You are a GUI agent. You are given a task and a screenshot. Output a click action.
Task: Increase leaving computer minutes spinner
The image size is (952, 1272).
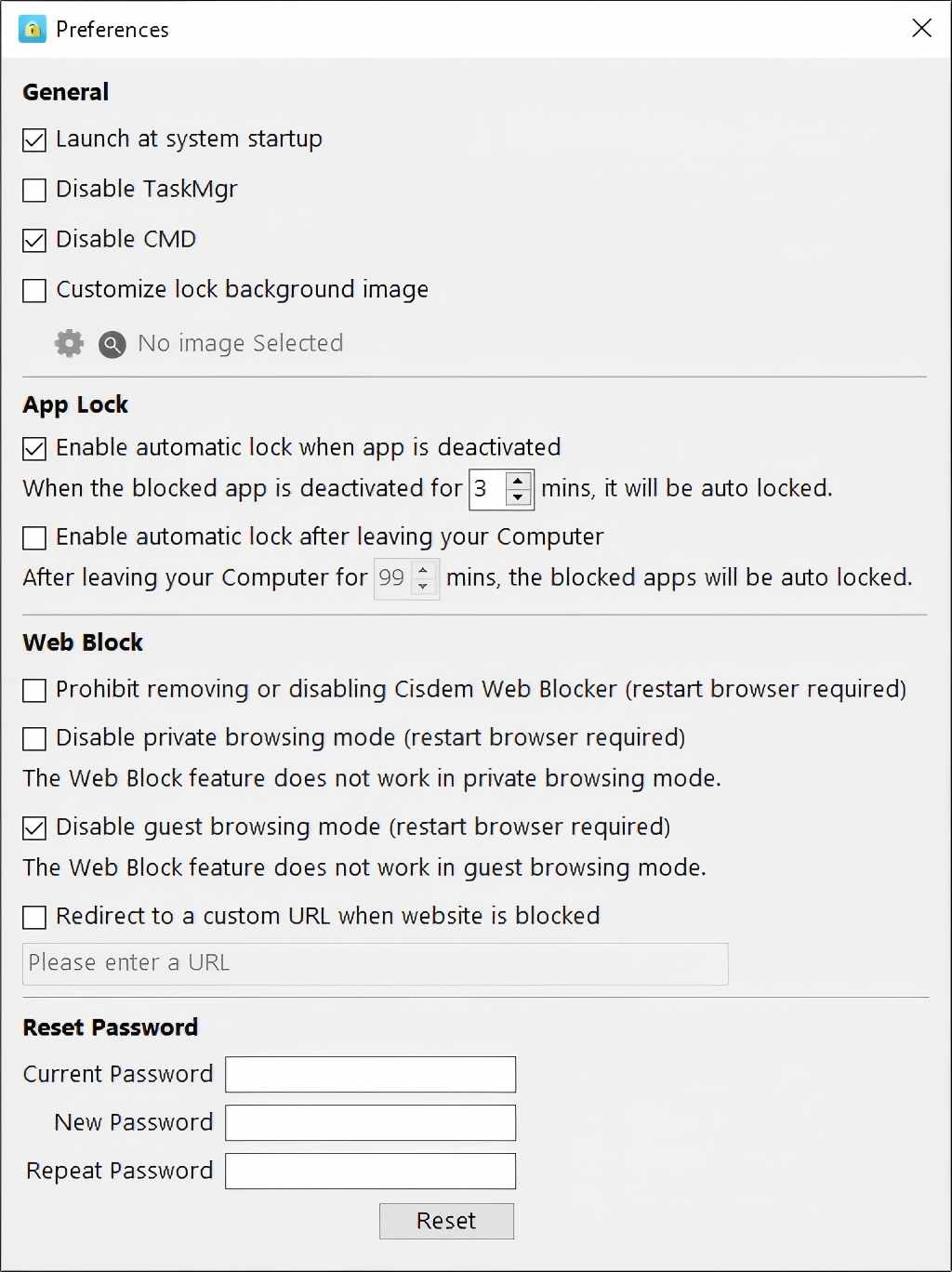click(423, 569)
